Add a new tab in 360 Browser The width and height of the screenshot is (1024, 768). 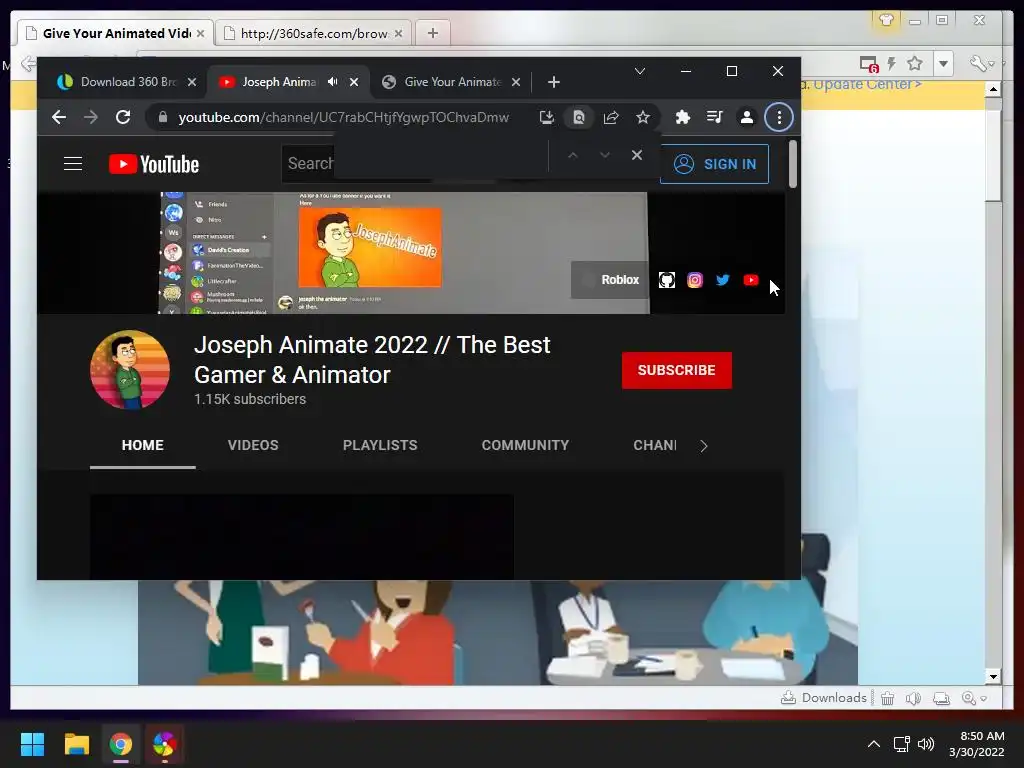[432, 33]
